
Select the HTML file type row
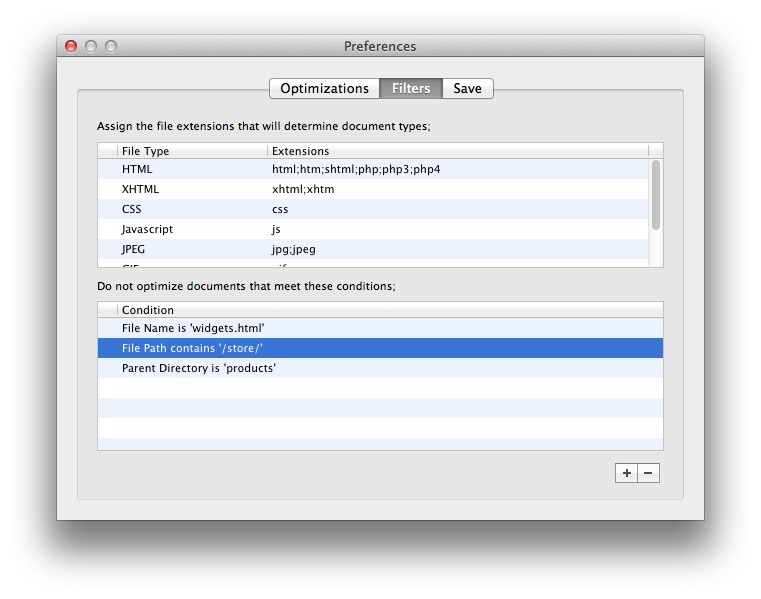(373, 169)
